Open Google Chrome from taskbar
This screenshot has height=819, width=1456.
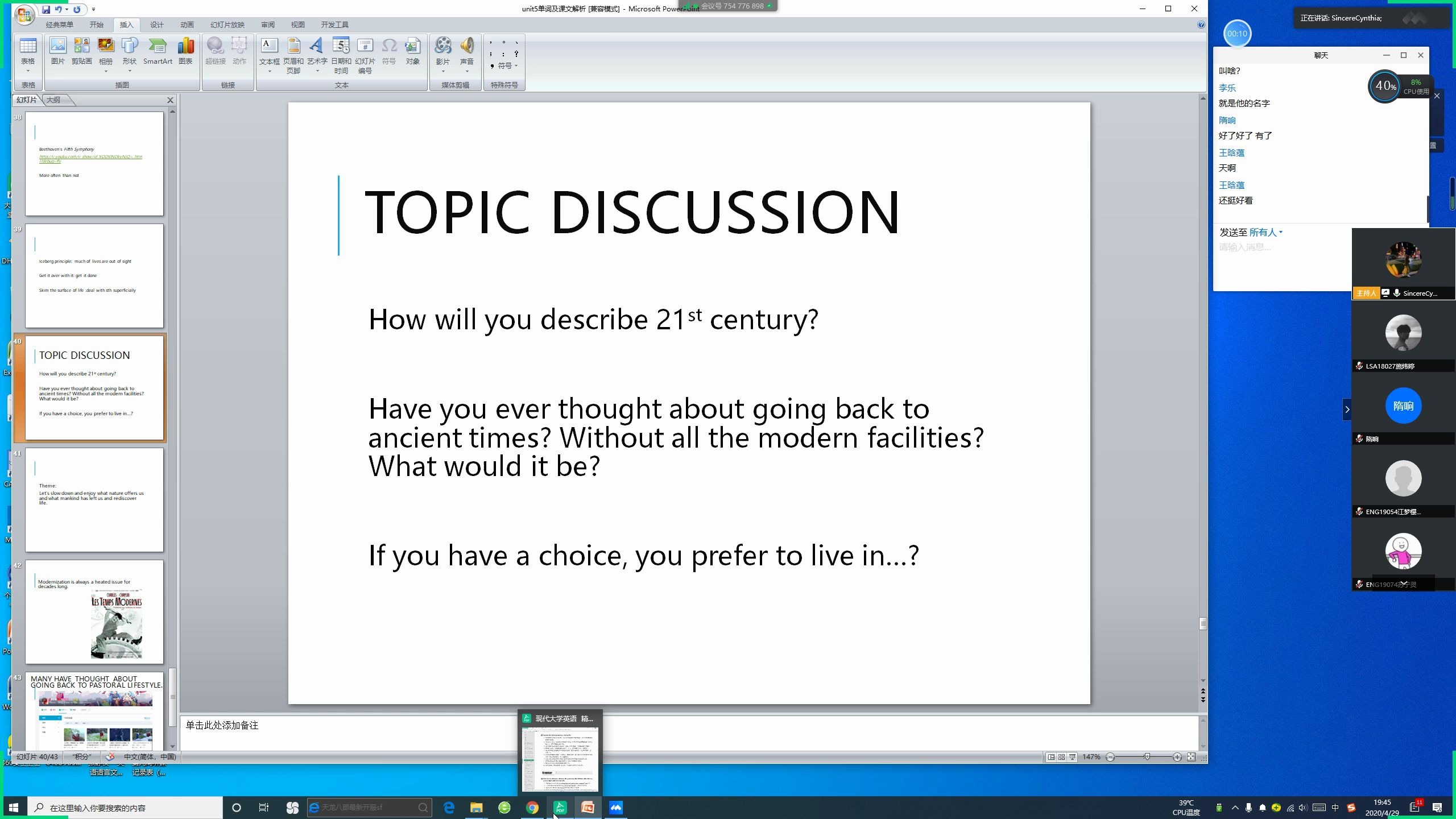[x=532, y=808]
